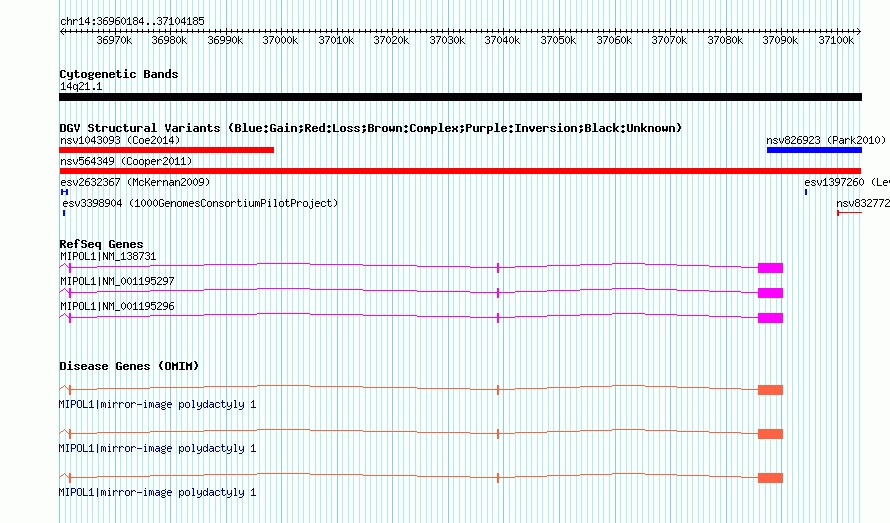Open the esv3398904 (1000GenomesConsortiumPilotProject) label
Screen dimensions: 890x523
click(200, 203)
